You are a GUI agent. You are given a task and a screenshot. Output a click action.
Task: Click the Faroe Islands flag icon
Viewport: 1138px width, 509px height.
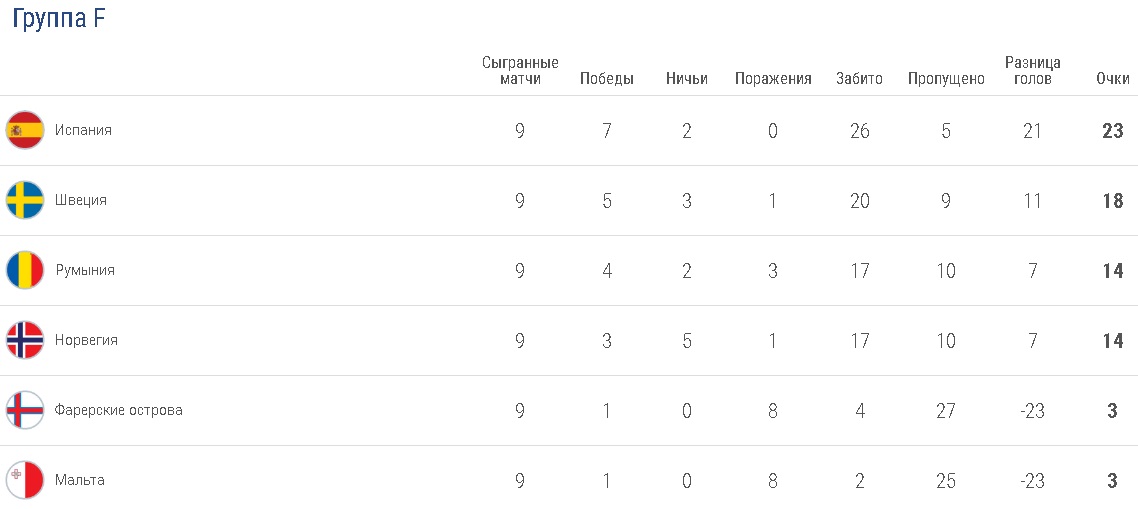pyautogui.click(x=25, y=410)
